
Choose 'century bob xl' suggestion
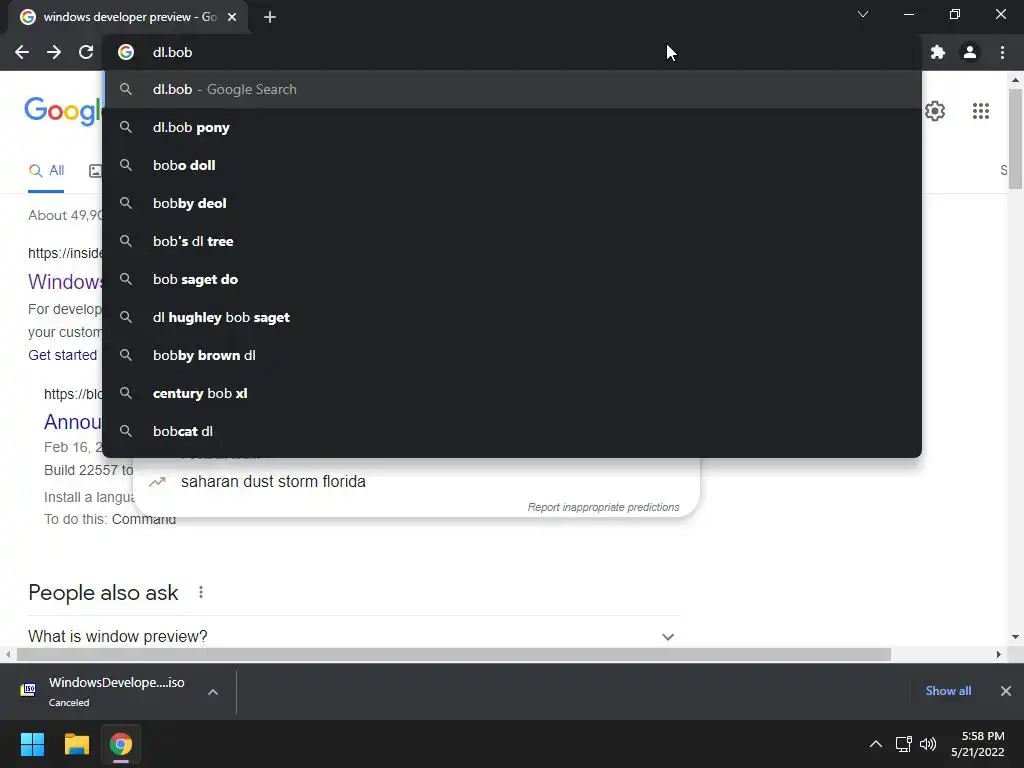click(512, 393)
